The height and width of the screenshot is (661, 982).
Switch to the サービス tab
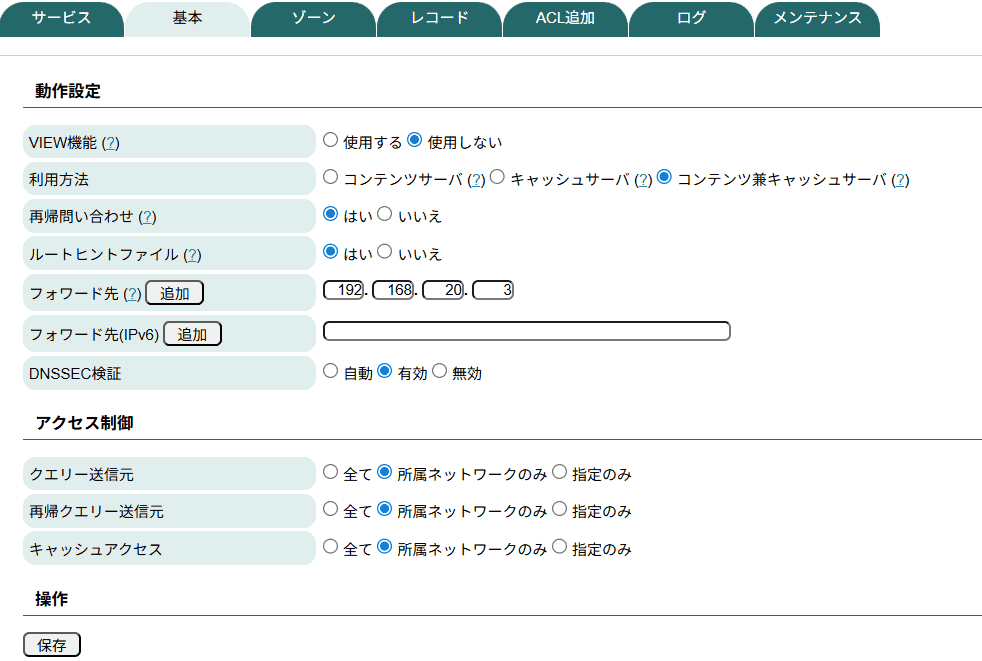(x=61, y=19)
